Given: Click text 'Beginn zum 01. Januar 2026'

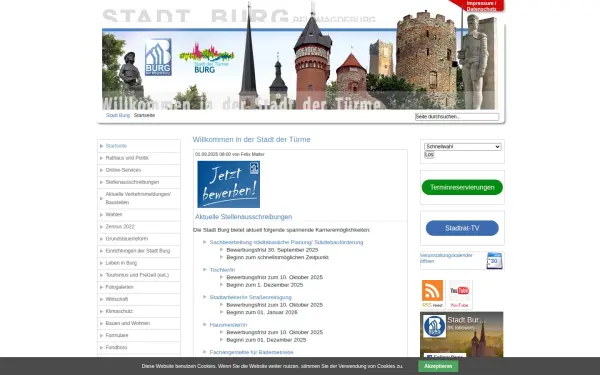Looking at the screenshot, I should coord(262,312).
